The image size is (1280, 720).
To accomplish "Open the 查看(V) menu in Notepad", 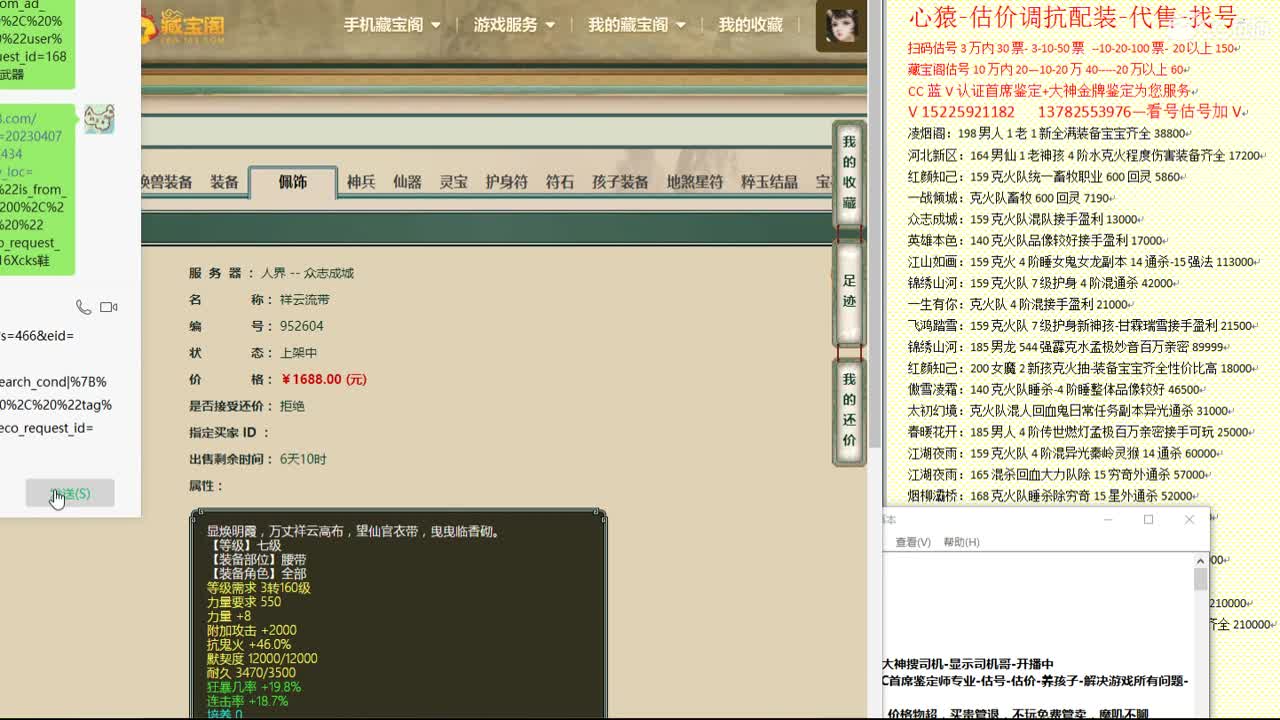I will click(913, 542).
